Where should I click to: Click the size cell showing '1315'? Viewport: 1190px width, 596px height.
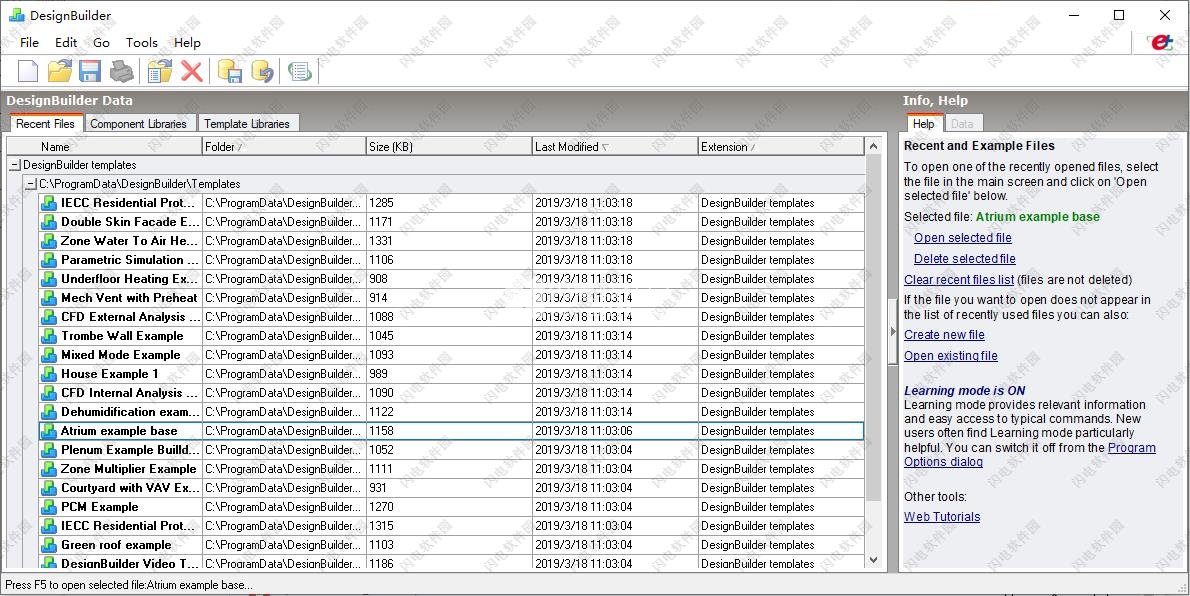(449, 526)
